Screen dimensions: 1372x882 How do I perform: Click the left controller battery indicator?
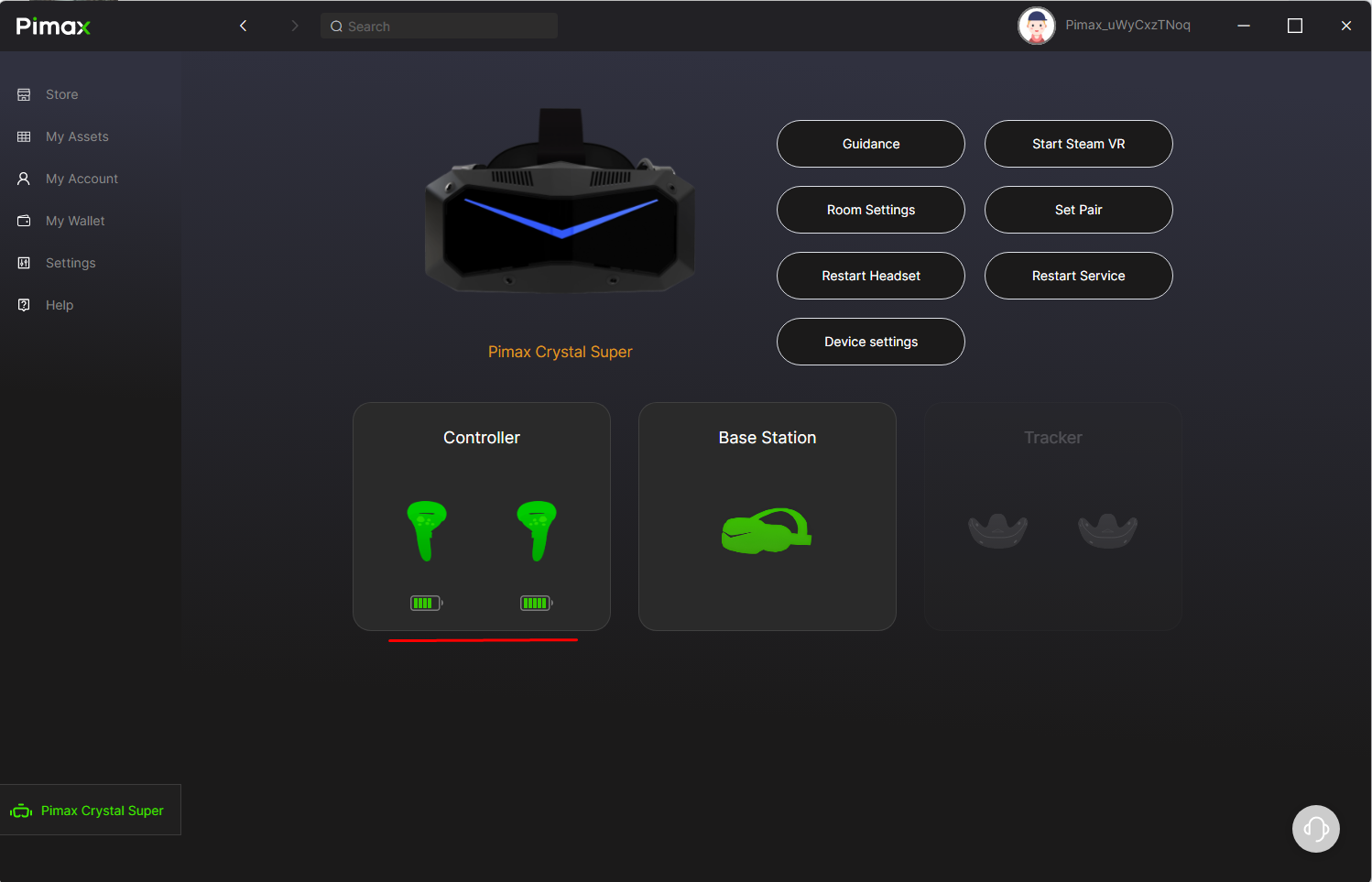coord(426,603)
